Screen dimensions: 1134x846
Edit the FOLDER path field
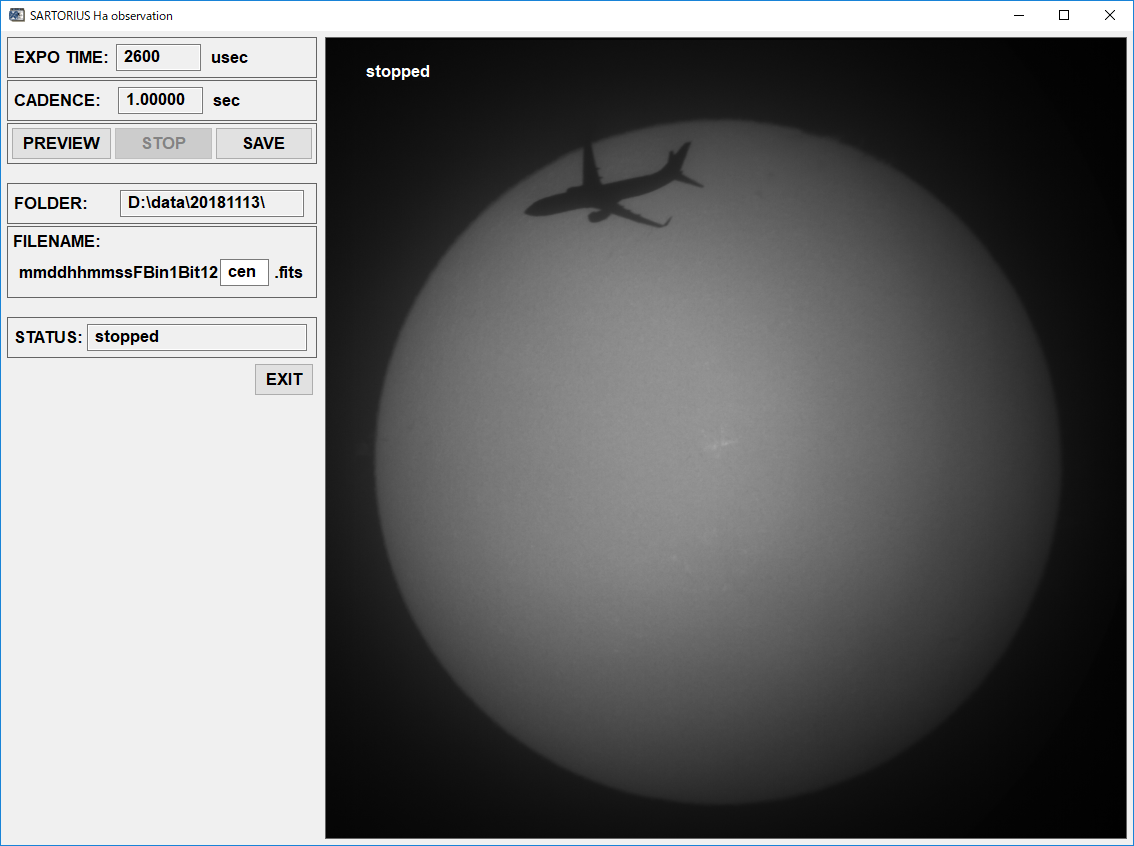coord(212,203)
